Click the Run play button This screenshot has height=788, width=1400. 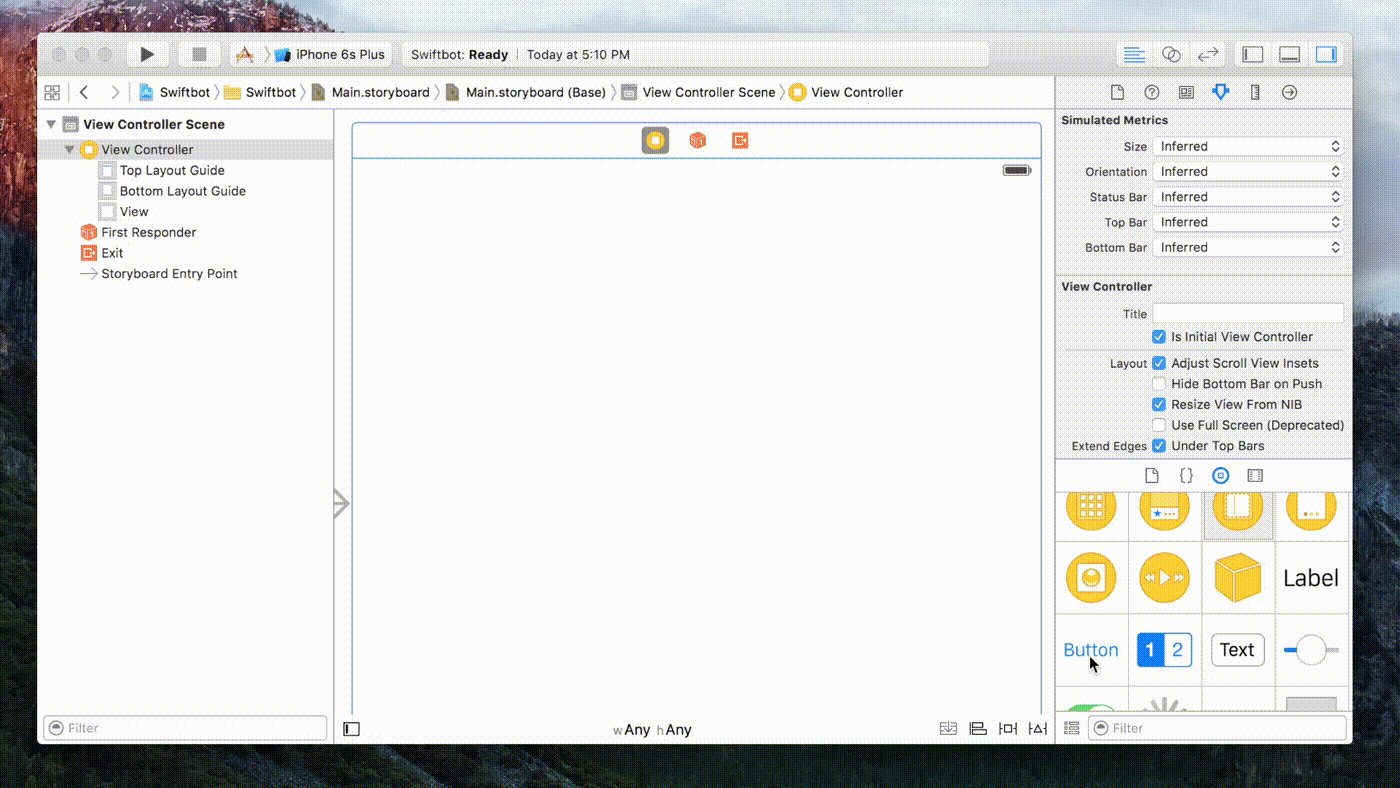click(x=147, y=55)
